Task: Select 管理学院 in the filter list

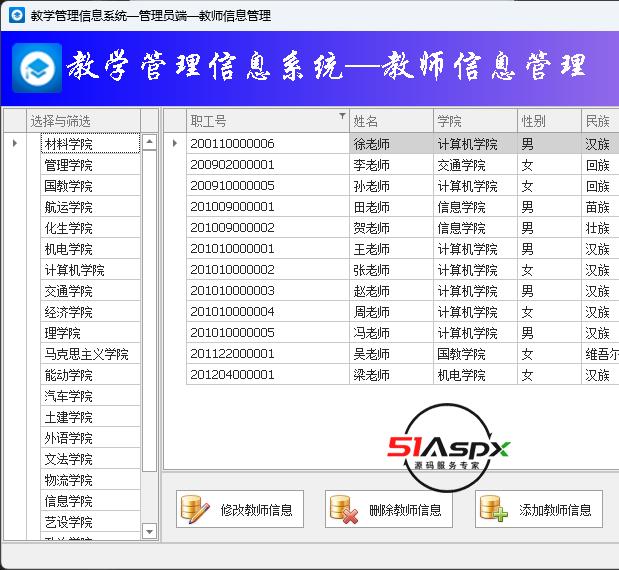Action: [90, 165]
